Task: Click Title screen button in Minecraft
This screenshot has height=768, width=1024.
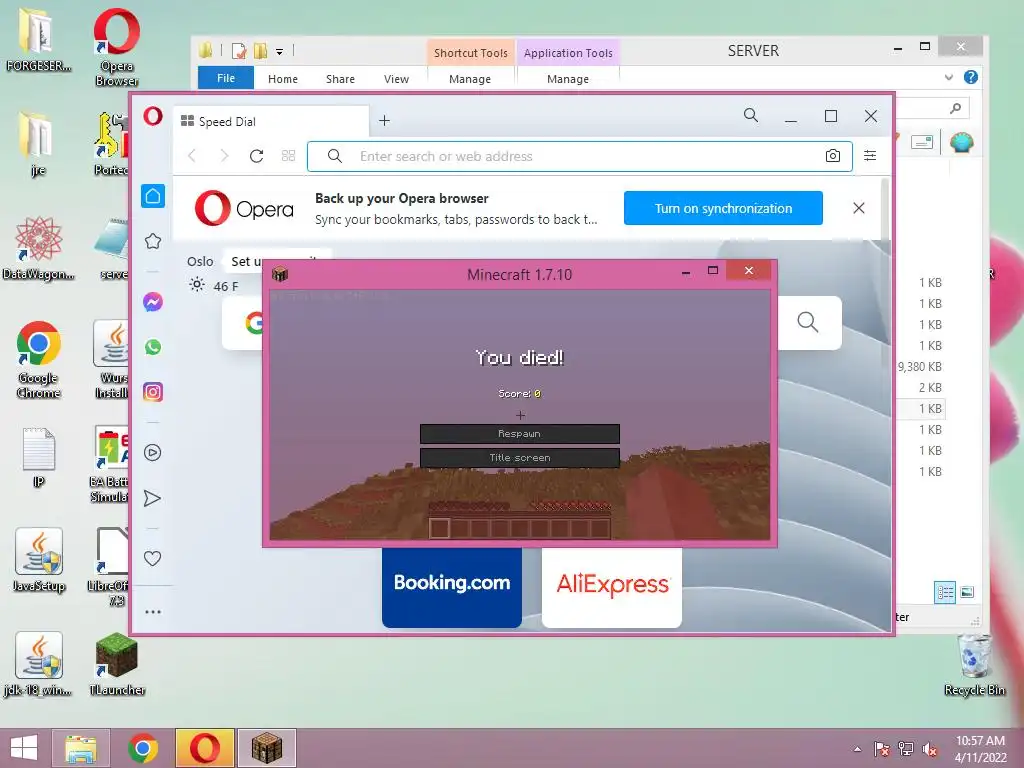Action: click(520, 458)
